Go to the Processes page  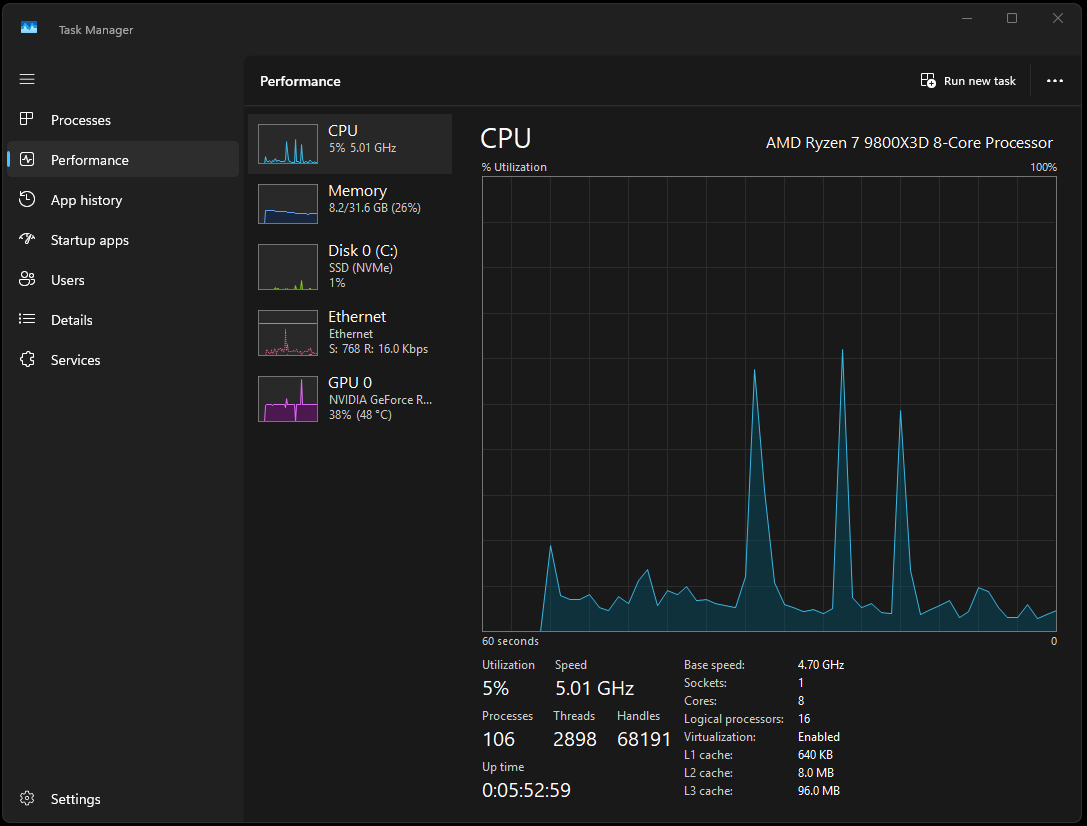pyautogui.click(x=123, y=120)
